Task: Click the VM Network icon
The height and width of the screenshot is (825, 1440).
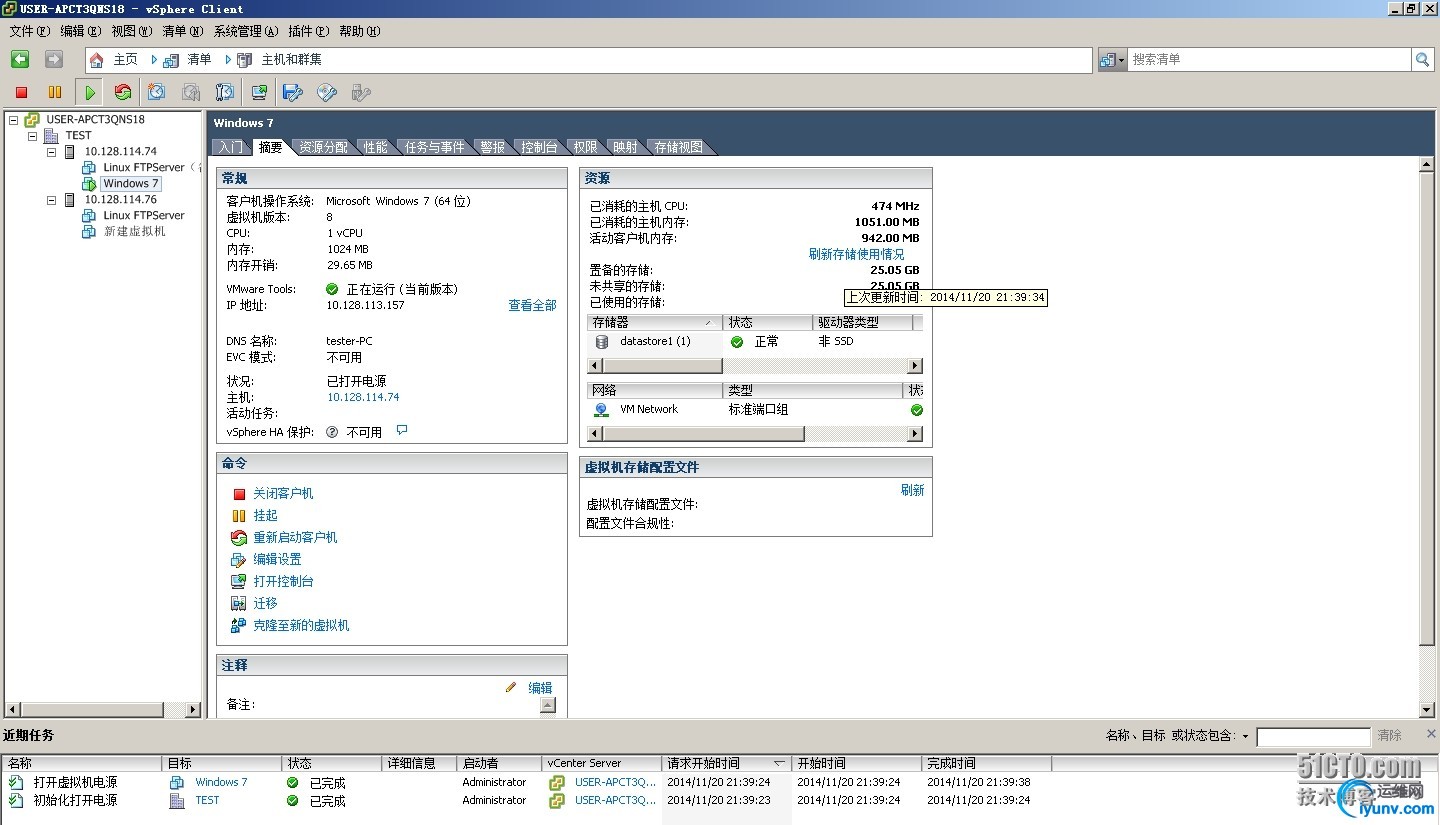Action: pos(601,410)
